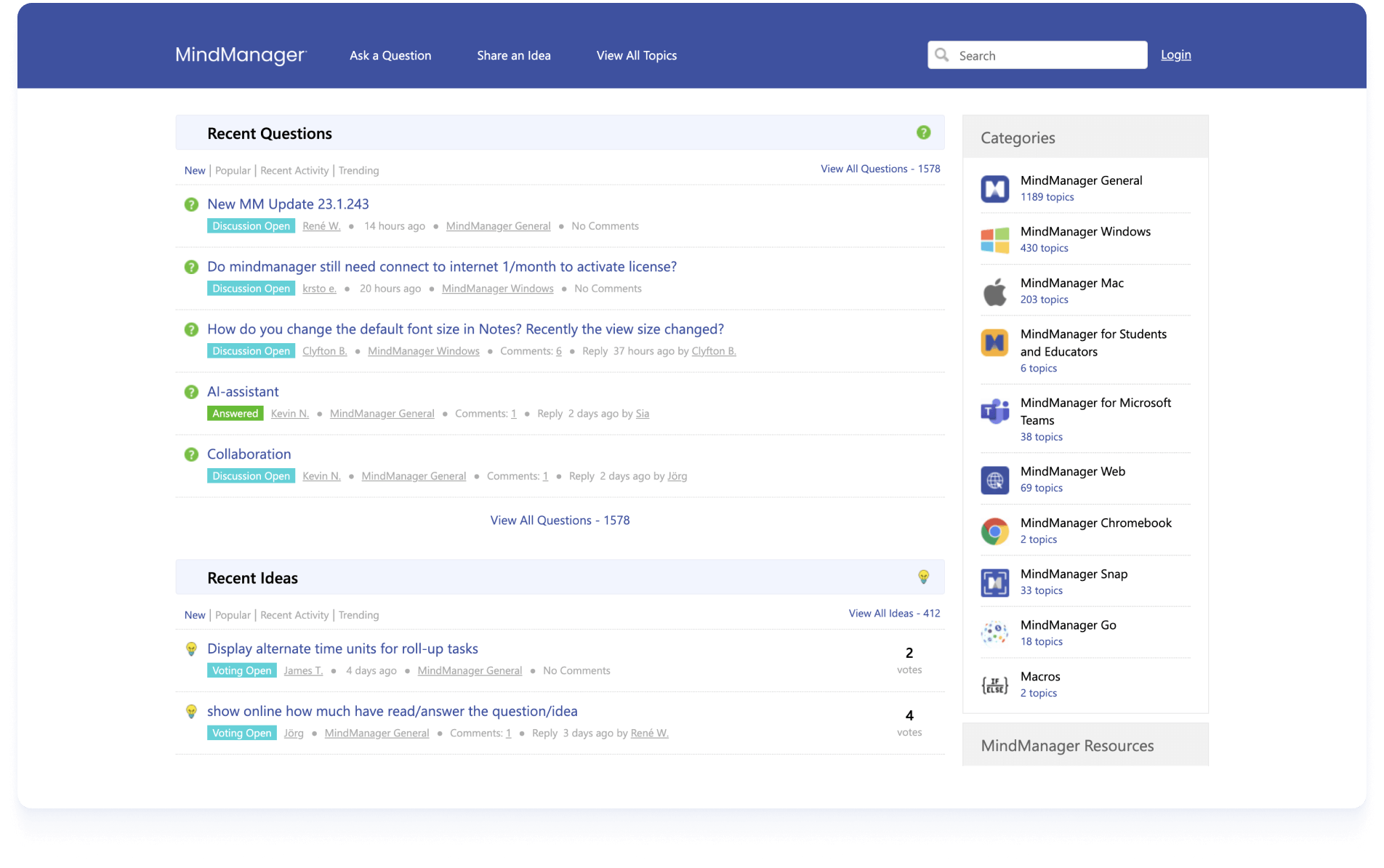The image size is (1384, 868).
Task: Open the MindManager Web globe icon
Action: click(994, 481)
